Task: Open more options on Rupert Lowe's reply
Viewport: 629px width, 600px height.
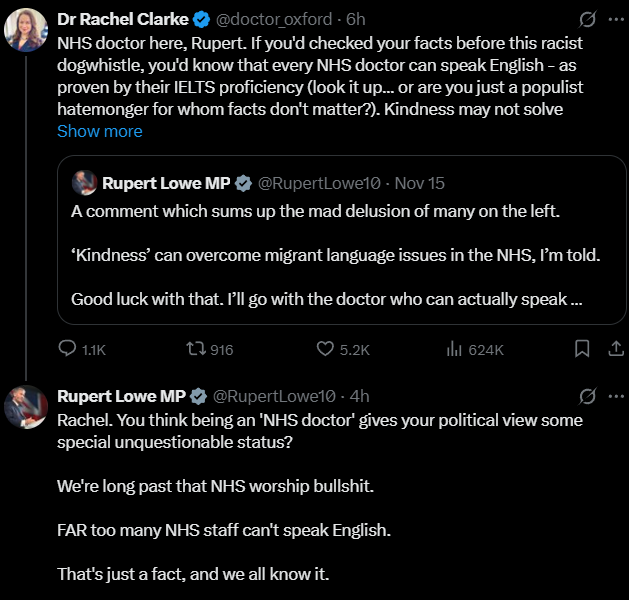Action: point(616,396)
